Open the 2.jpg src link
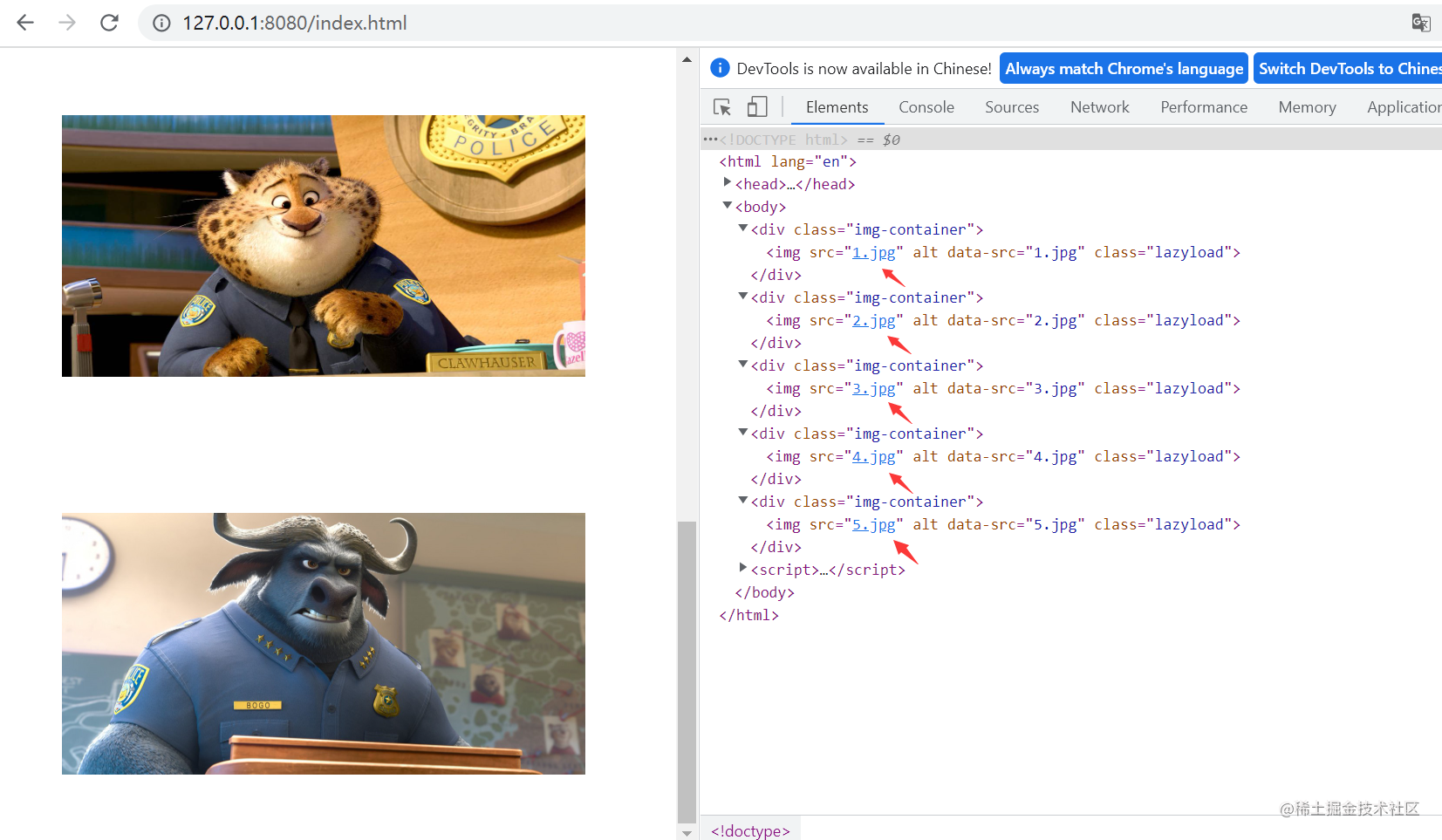1442x840 pixels. pyautogui.click(x=873, y=320)
